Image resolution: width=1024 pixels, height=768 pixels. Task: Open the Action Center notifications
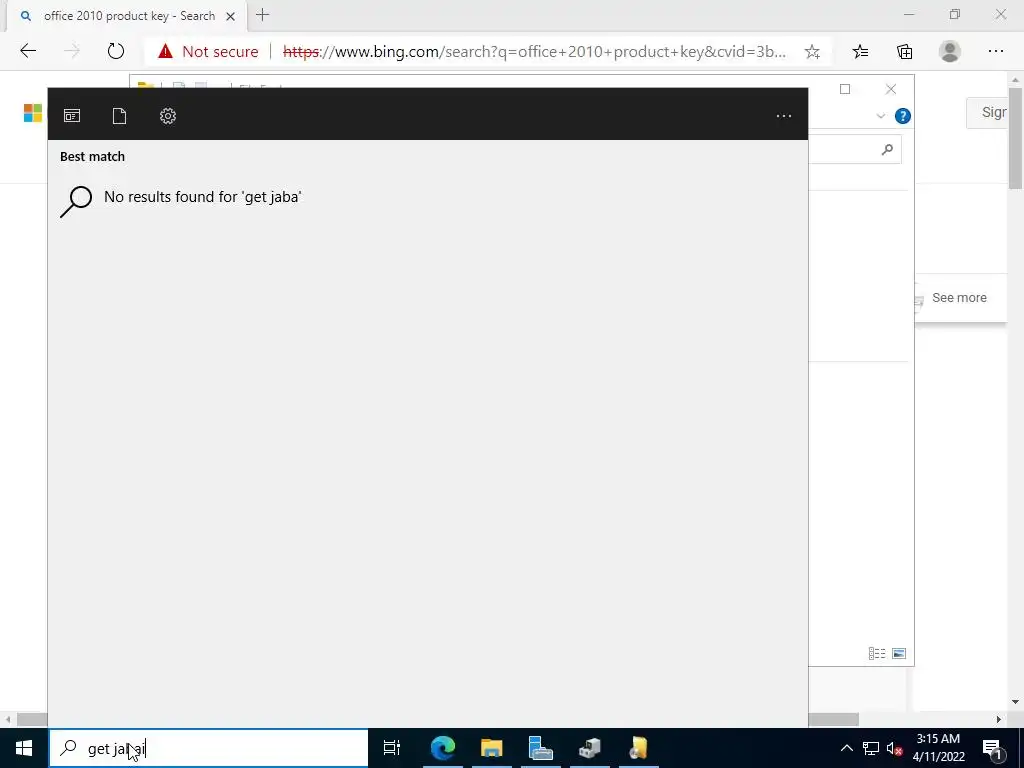[992, 748]
